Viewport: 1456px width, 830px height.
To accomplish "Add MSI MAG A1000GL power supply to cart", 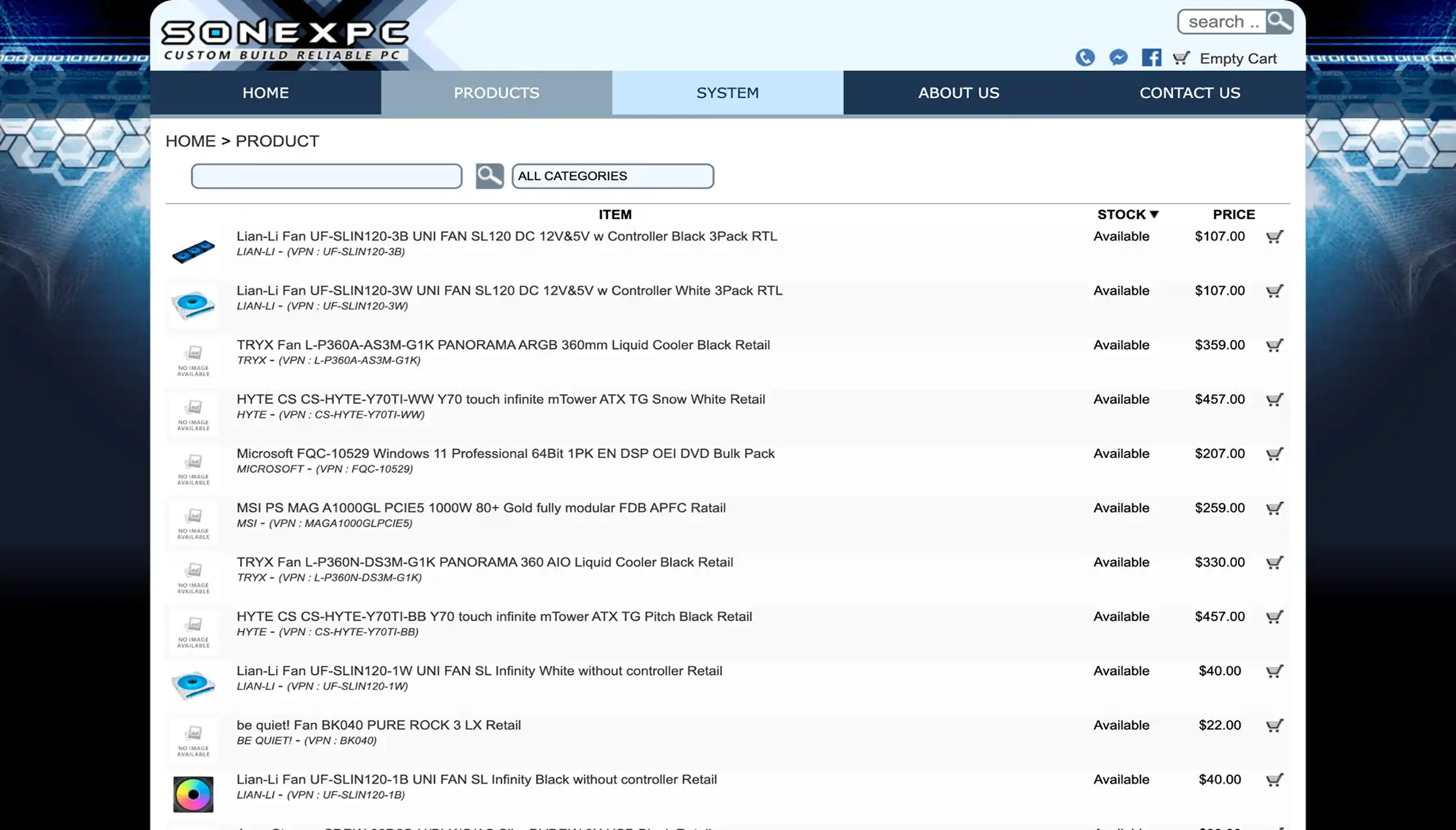I will [x=1275, y=508].
